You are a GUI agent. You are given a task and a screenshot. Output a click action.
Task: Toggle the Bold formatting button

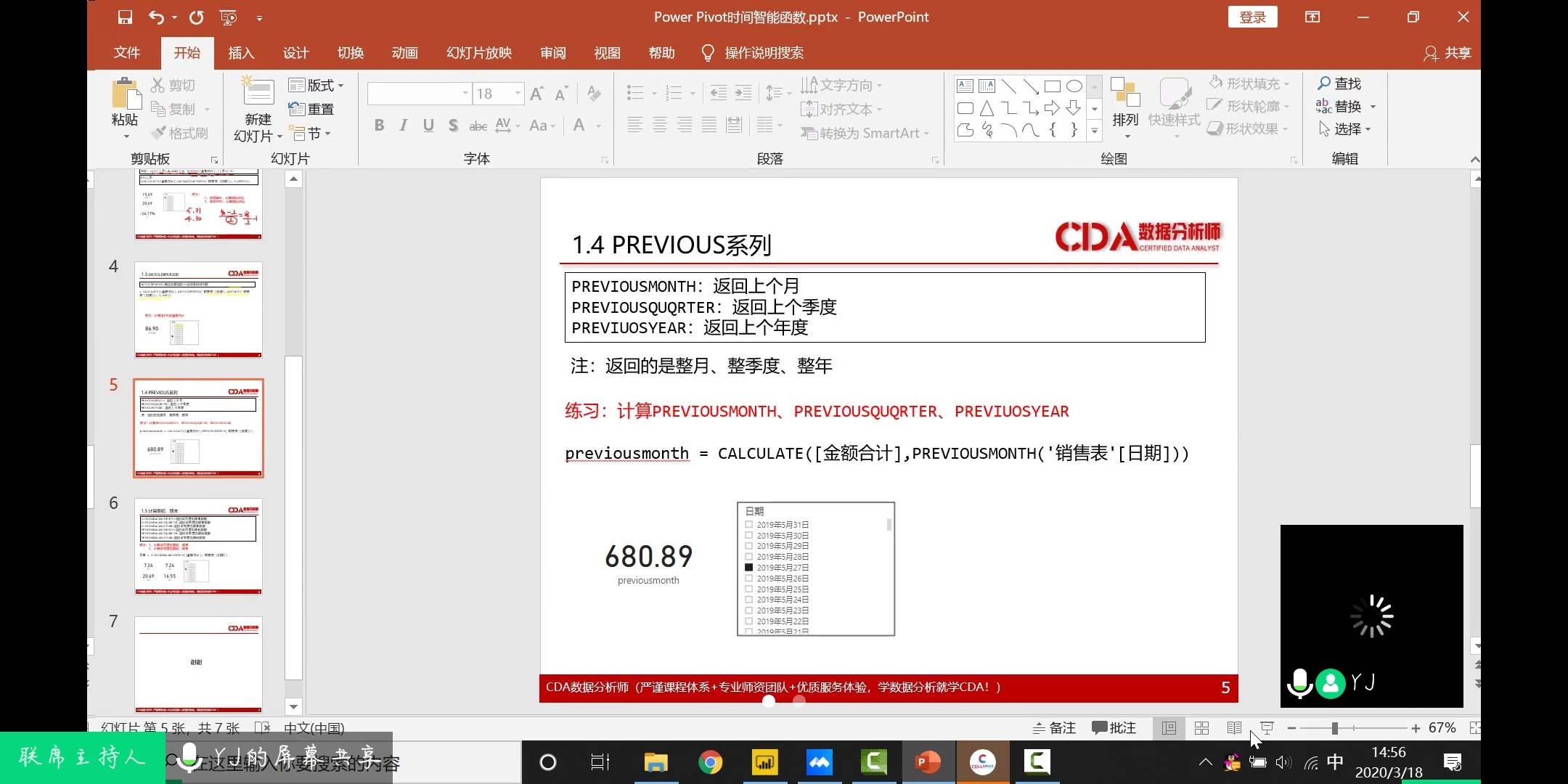[379, 126]
